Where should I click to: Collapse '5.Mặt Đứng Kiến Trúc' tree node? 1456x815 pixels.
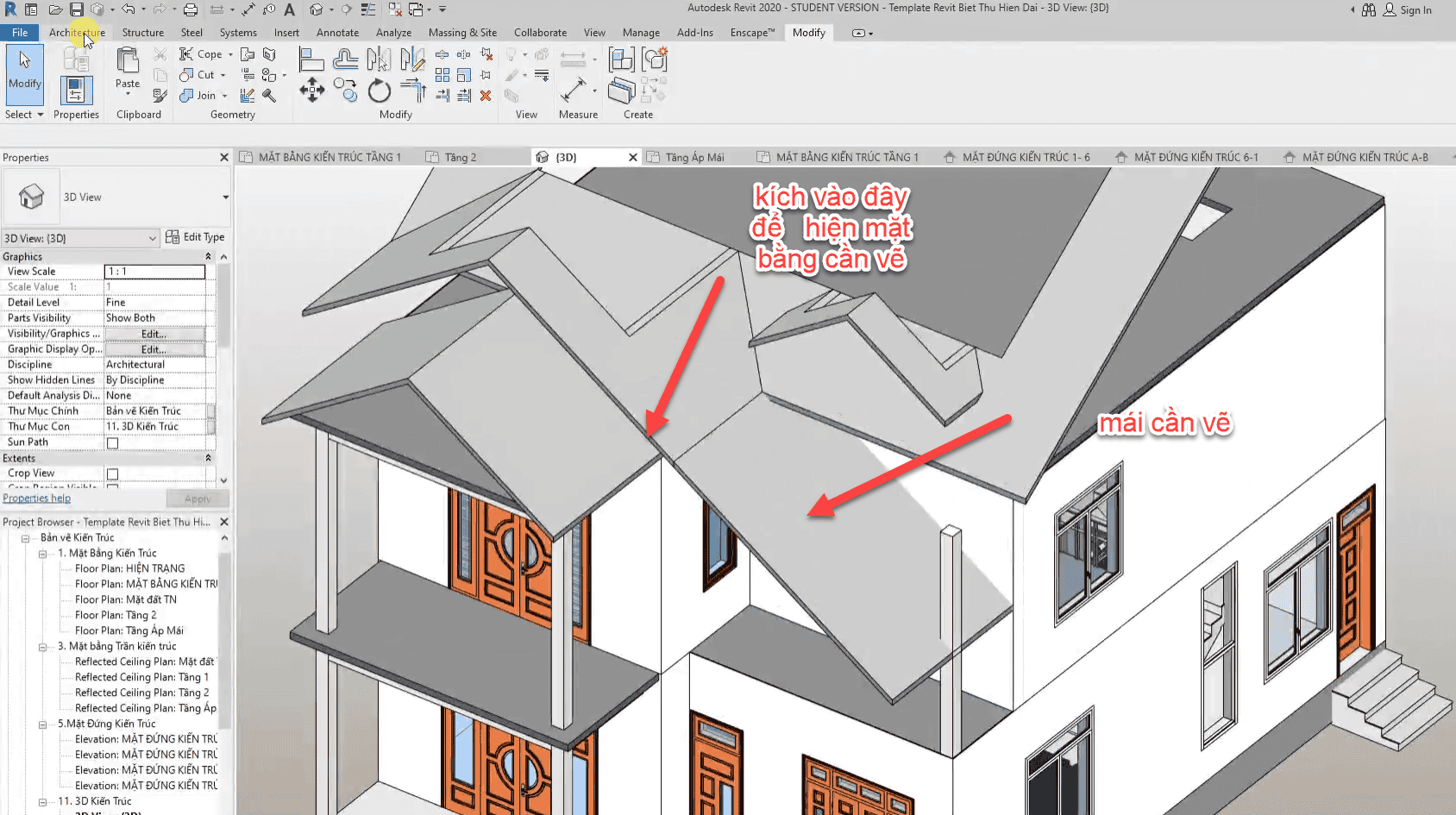click(x=42, y=724)
